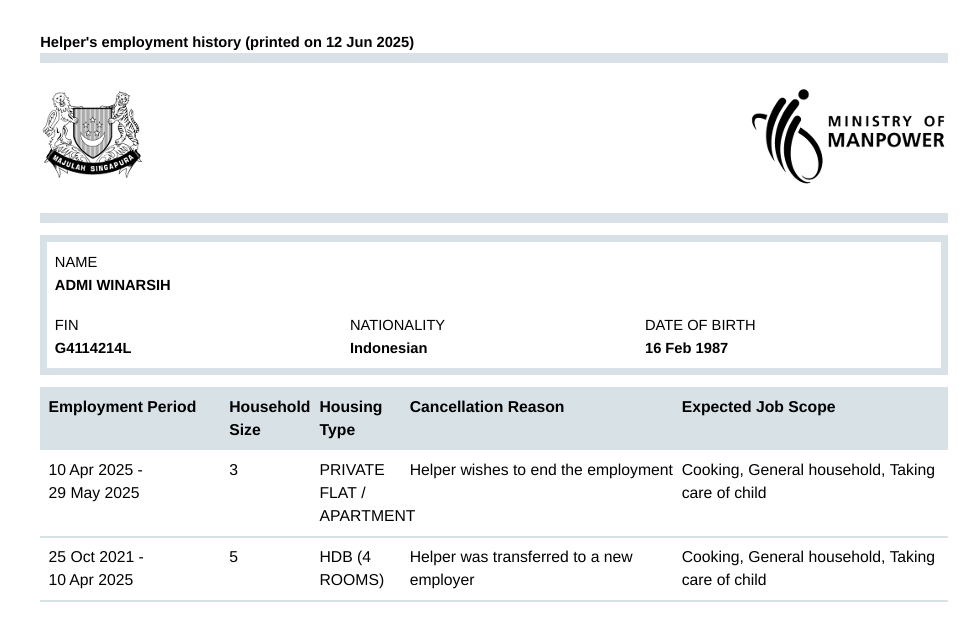Click the name ADMI WINARSIH
974x634 pixels.
pos(112,285)
